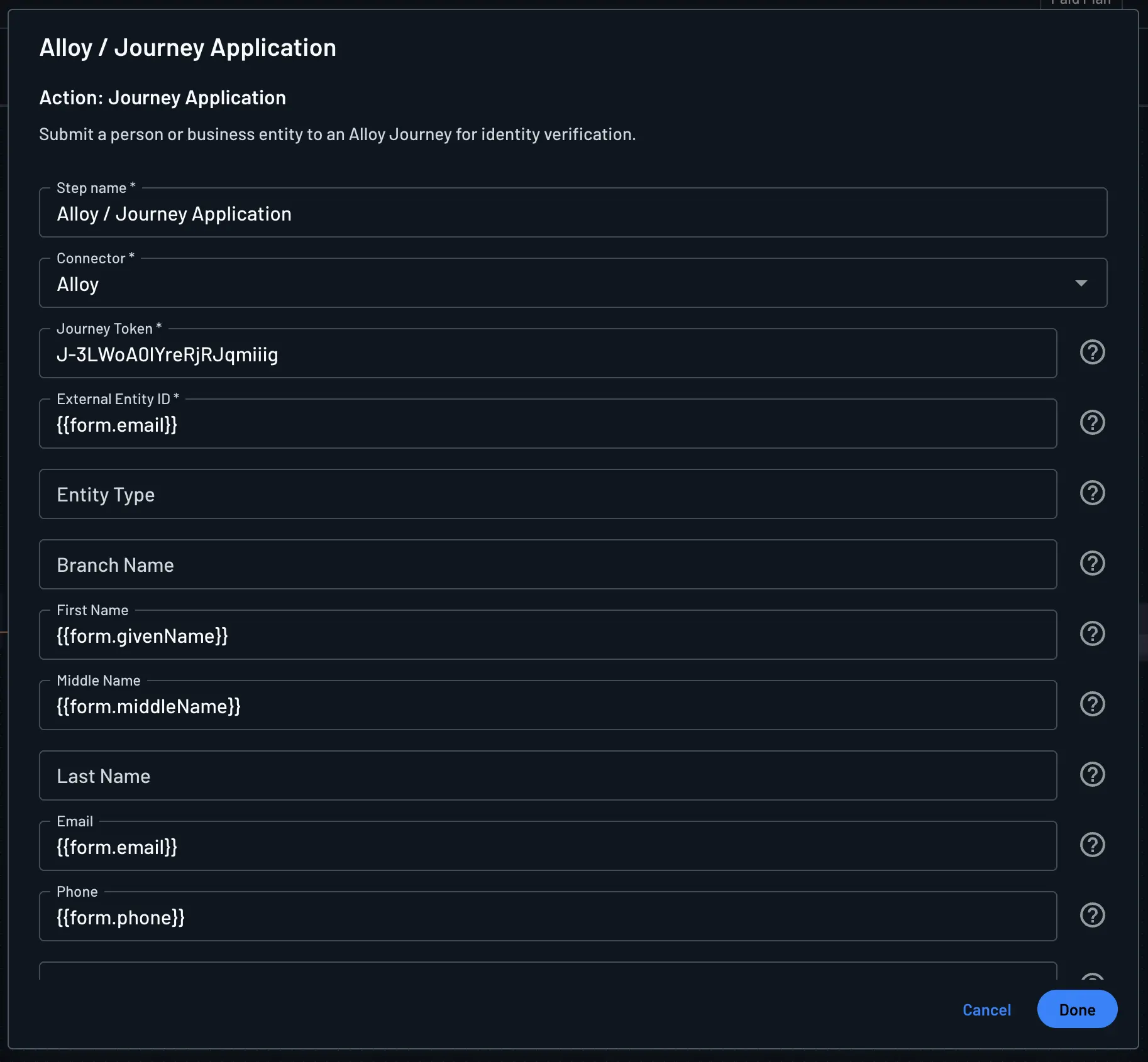Edit the Step name field
This screenshot has height=1062, width=1148.
(573, 212)
